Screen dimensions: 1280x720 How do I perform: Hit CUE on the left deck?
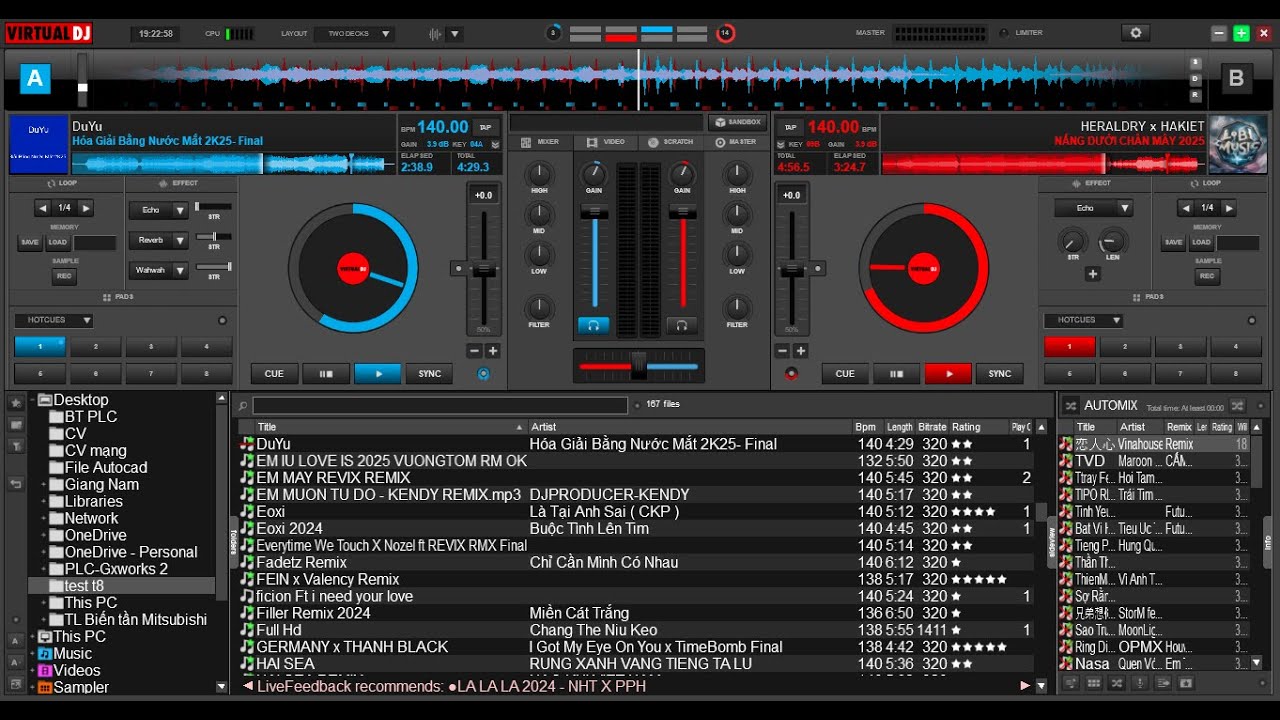[x=274, y=374]
